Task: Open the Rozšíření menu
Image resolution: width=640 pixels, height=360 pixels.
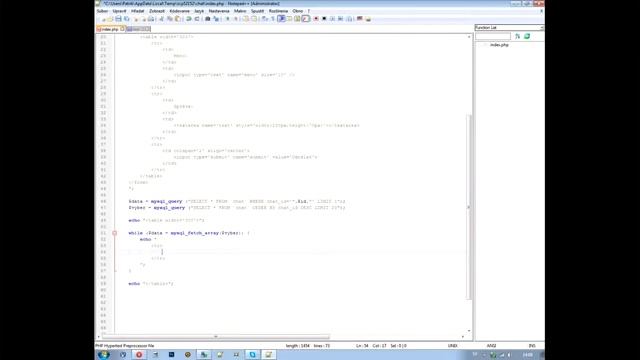Action: click(278, 11)
